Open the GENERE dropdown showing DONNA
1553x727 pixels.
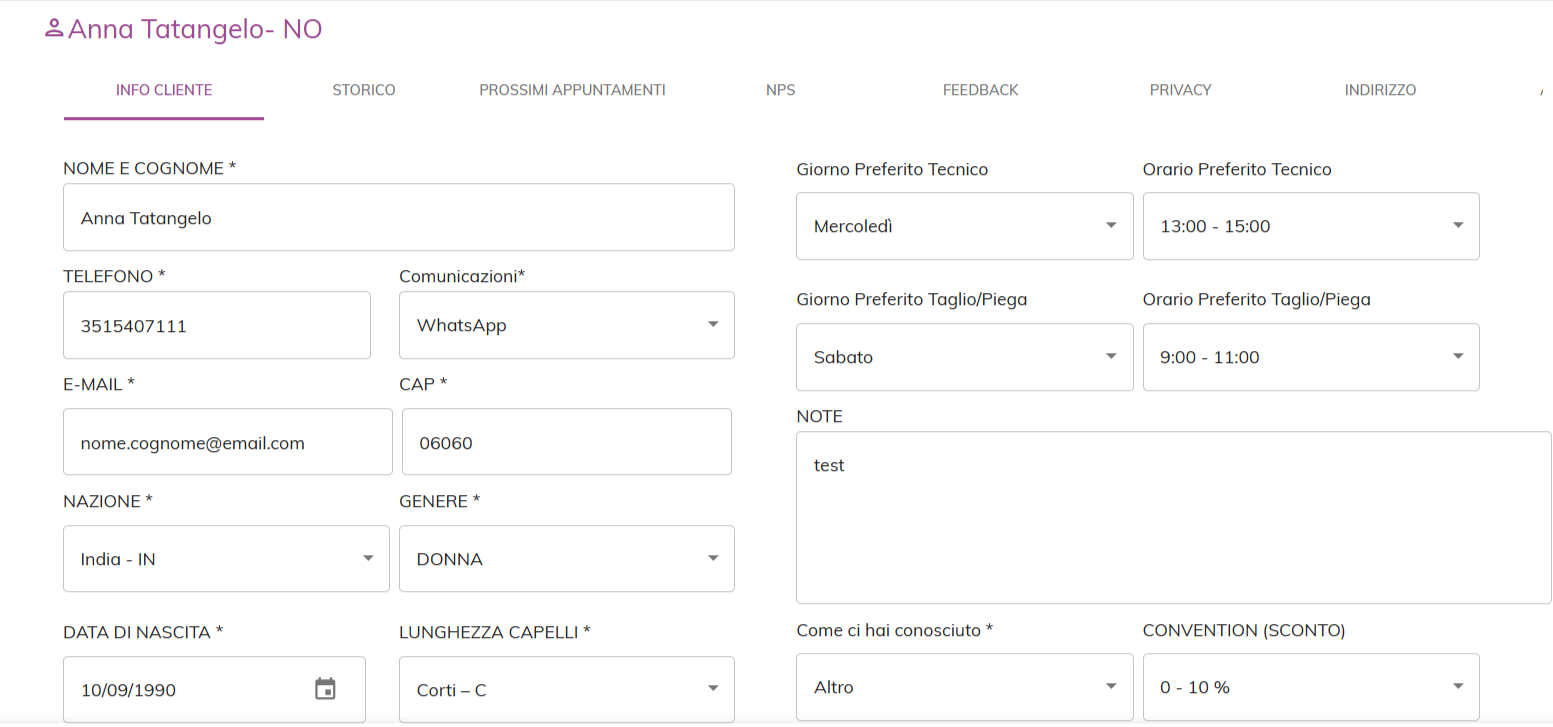566,559
